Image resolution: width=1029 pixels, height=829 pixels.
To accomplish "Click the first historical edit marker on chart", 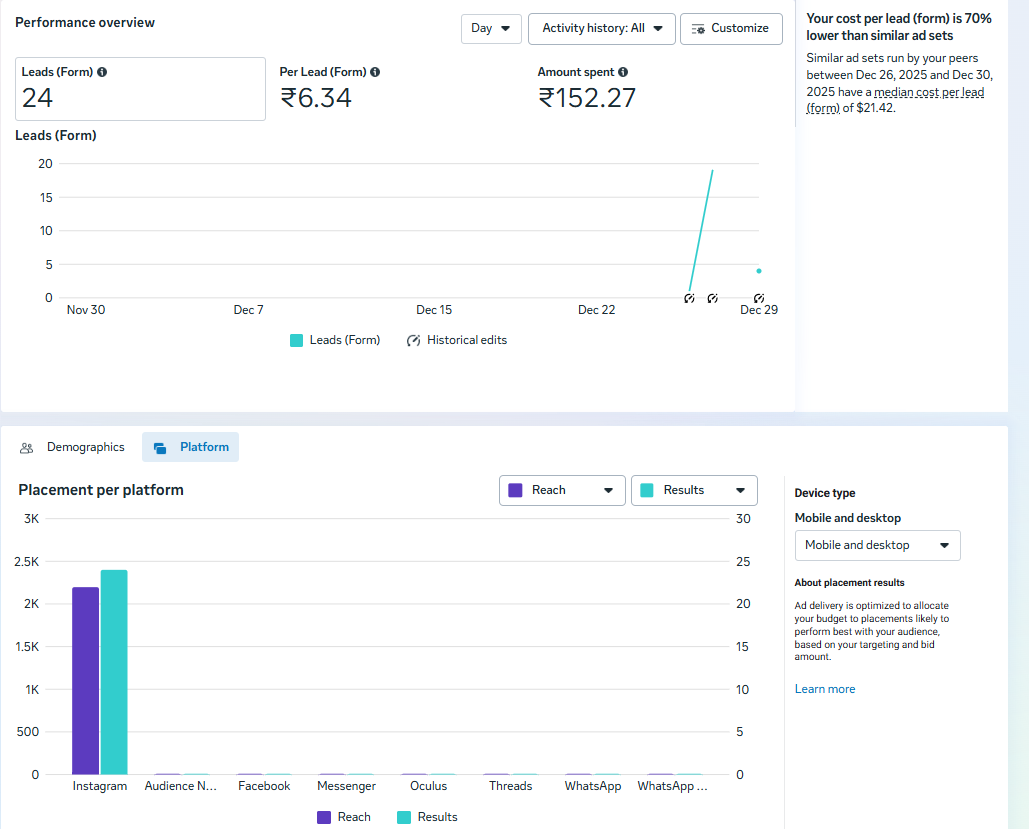I will [x=689, y=299].
